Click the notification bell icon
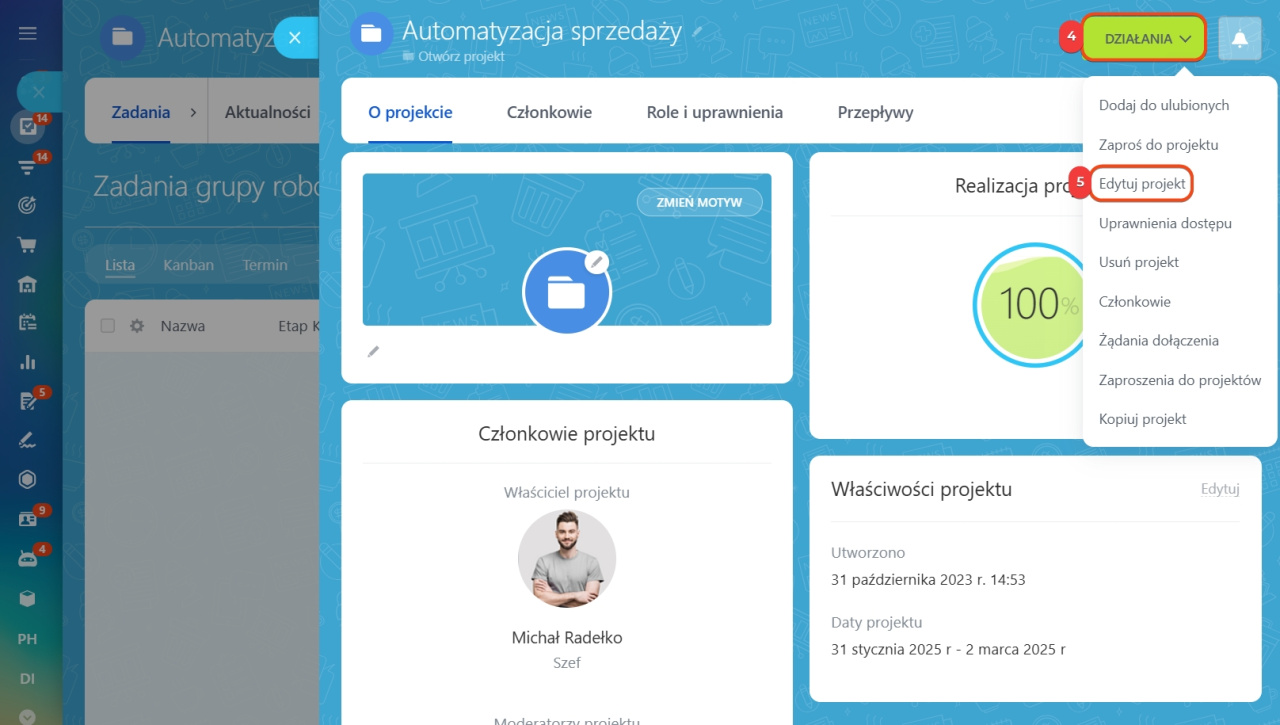The image size is (1280, 725). tap(1240, 39)
